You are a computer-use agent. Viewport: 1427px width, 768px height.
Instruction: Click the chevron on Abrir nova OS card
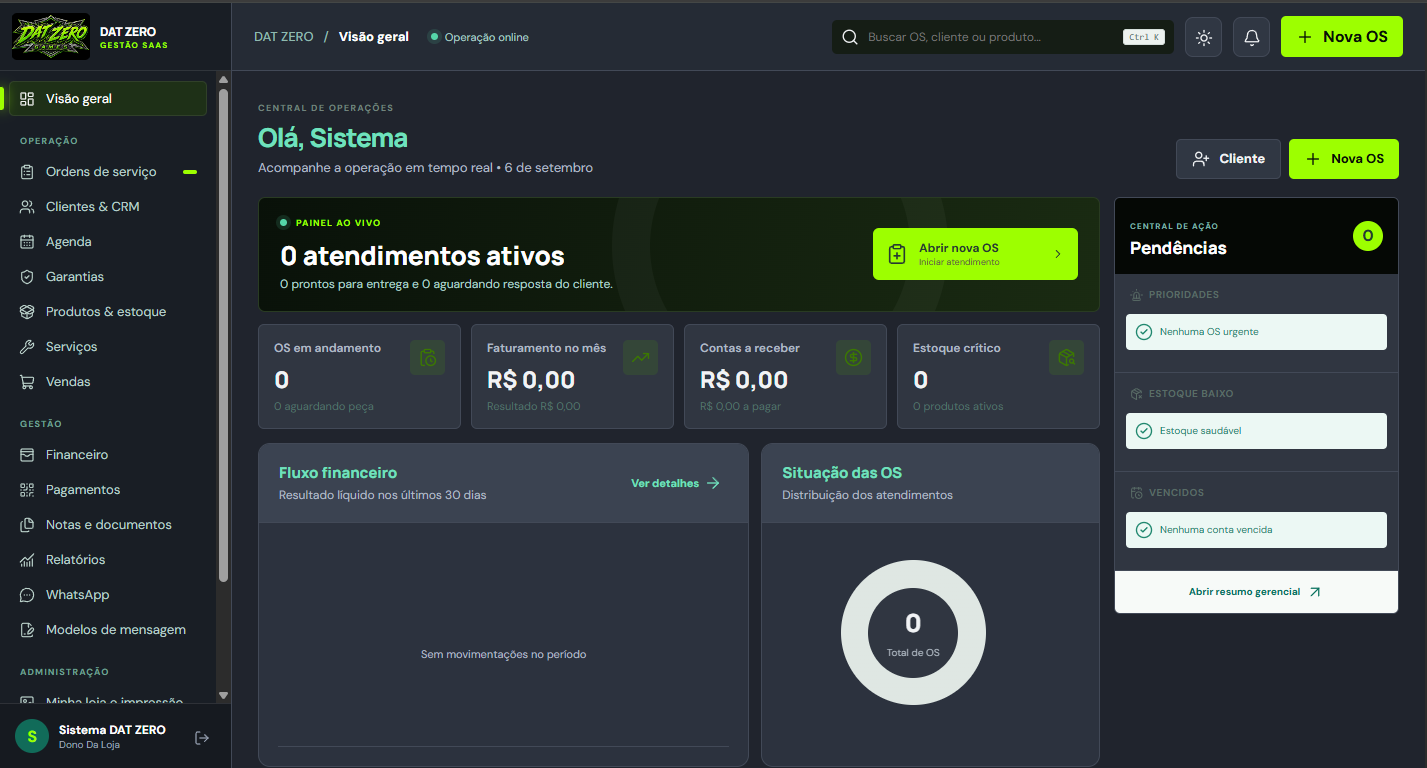[x=1058, y=254]
